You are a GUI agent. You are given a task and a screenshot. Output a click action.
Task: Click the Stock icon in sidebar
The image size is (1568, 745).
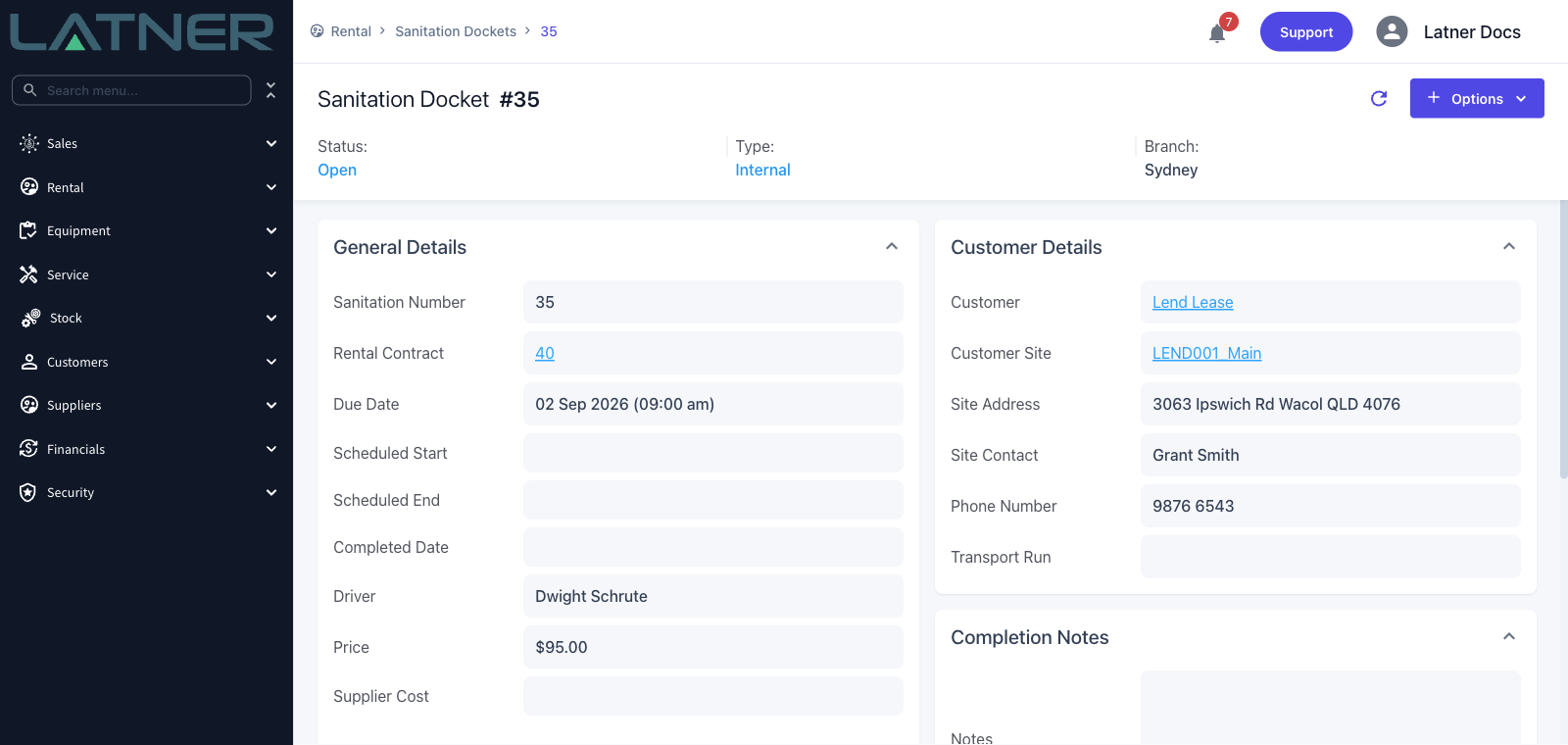[x=30, y=318]
